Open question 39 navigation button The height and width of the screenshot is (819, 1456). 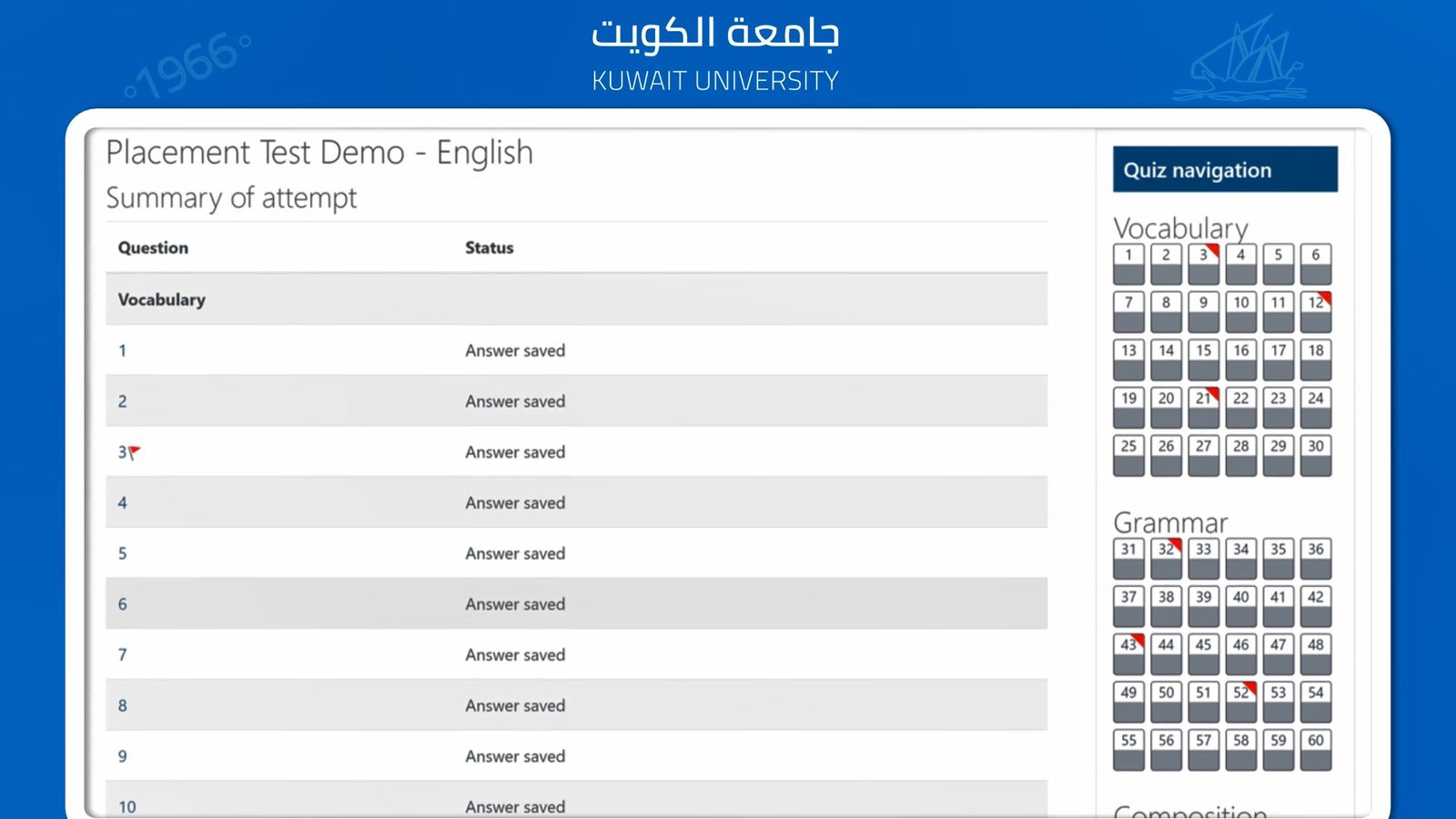1203,607
